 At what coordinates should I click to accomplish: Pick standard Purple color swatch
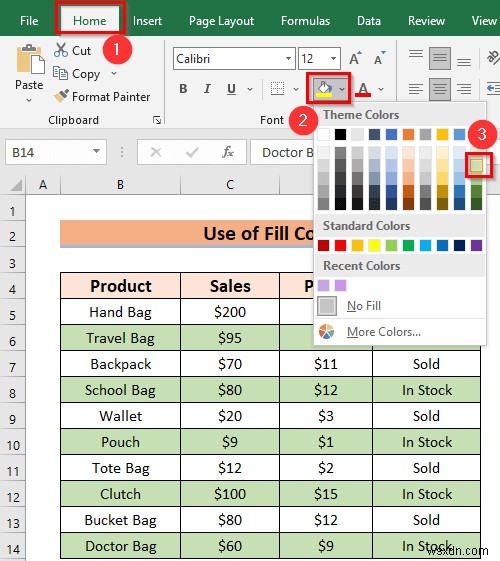476,245
